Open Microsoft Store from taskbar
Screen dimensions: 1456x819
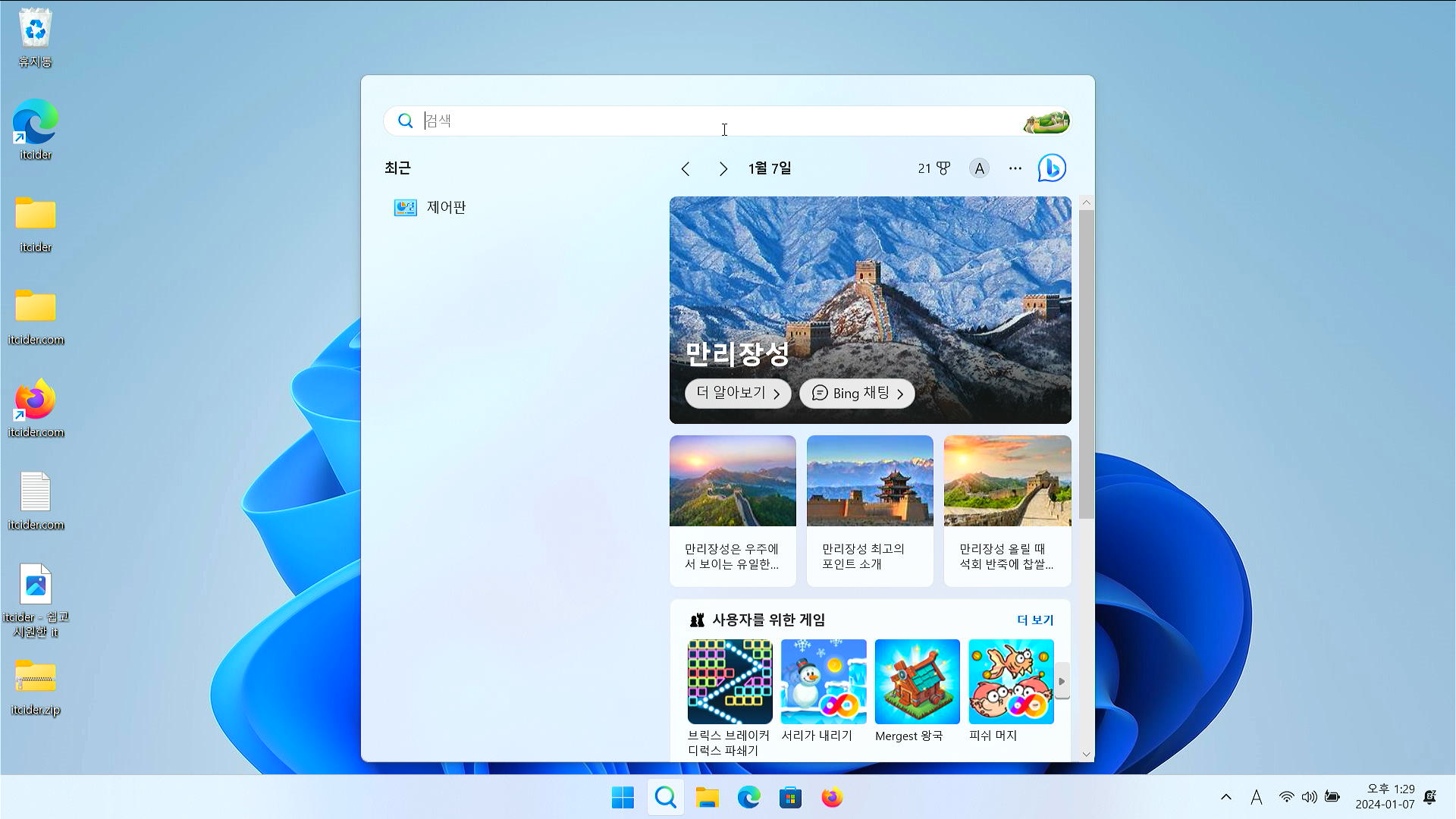(790, 798)
